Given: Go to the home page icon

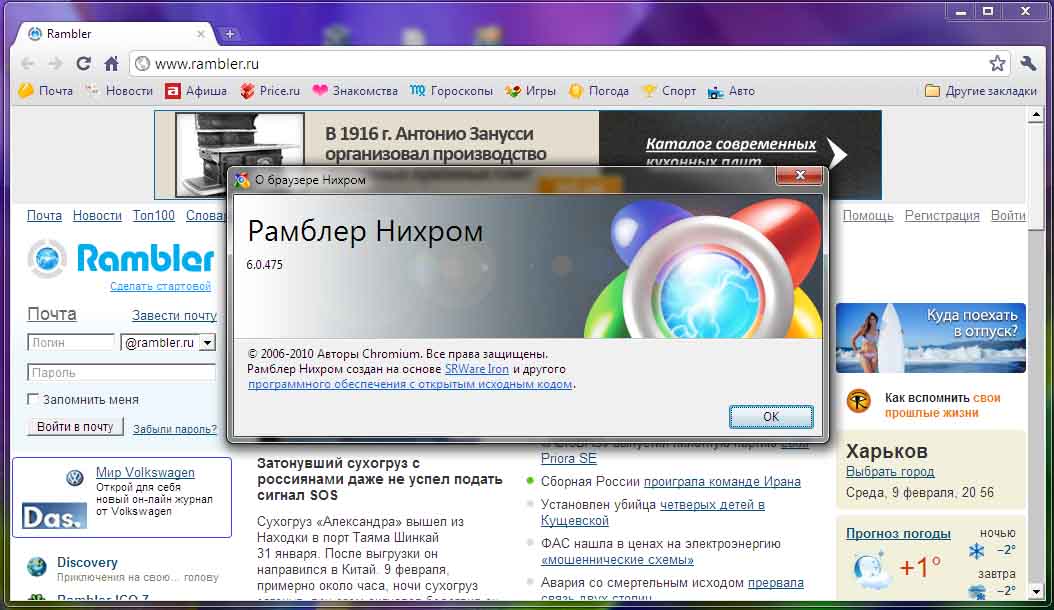Looking at the screenshot, I should [112, 64].
